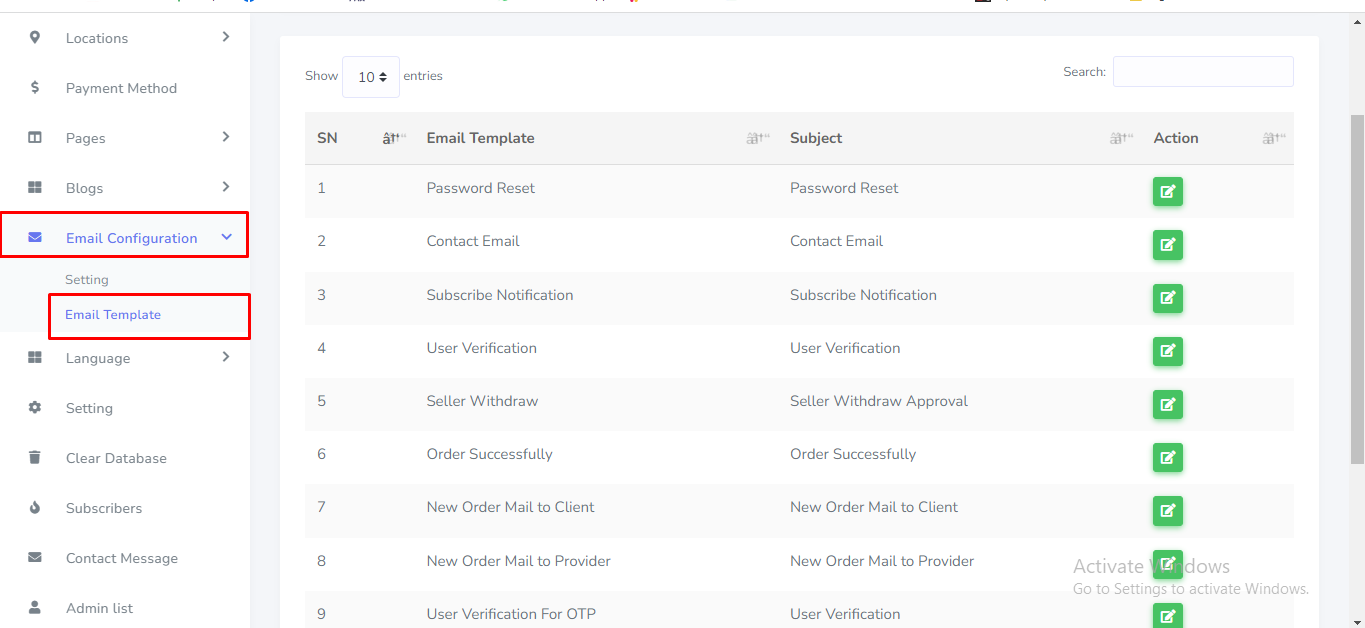
Task: Sort table by Subject column header
Action: click(x=816, y=138)
